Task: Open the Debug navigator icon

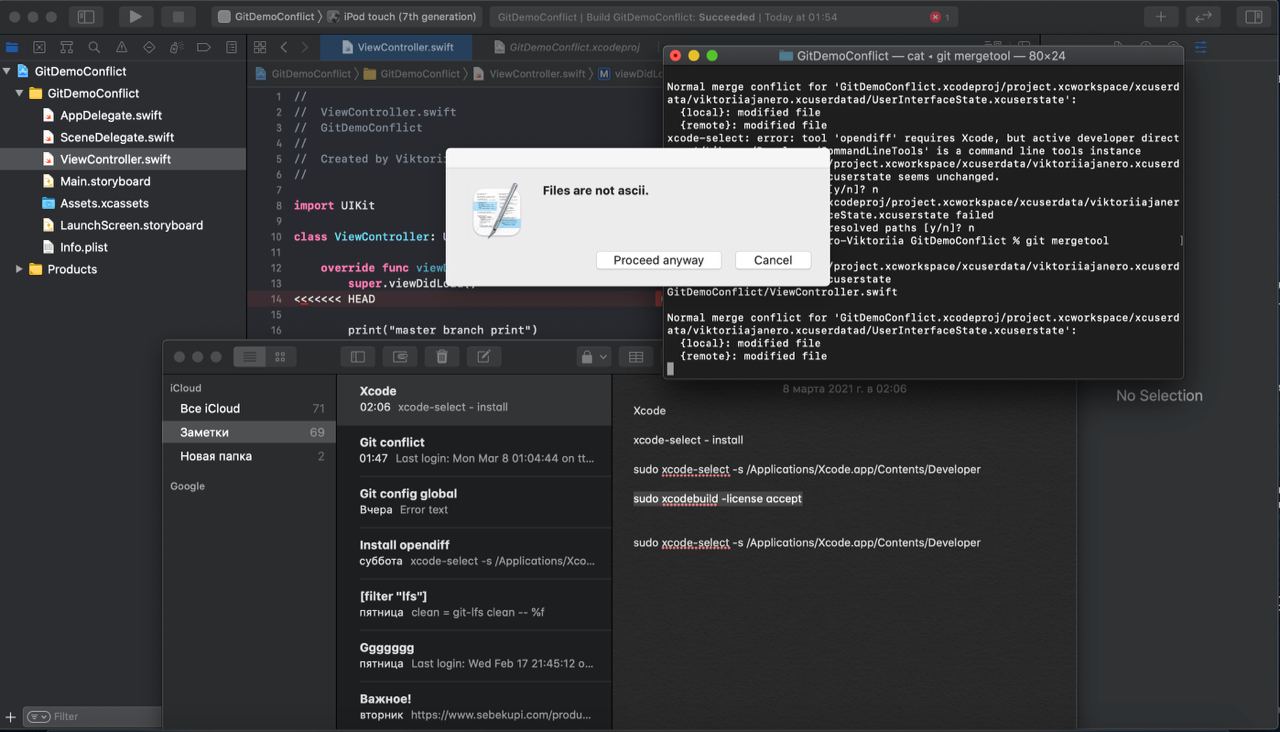Action: [x=176, y=47]
